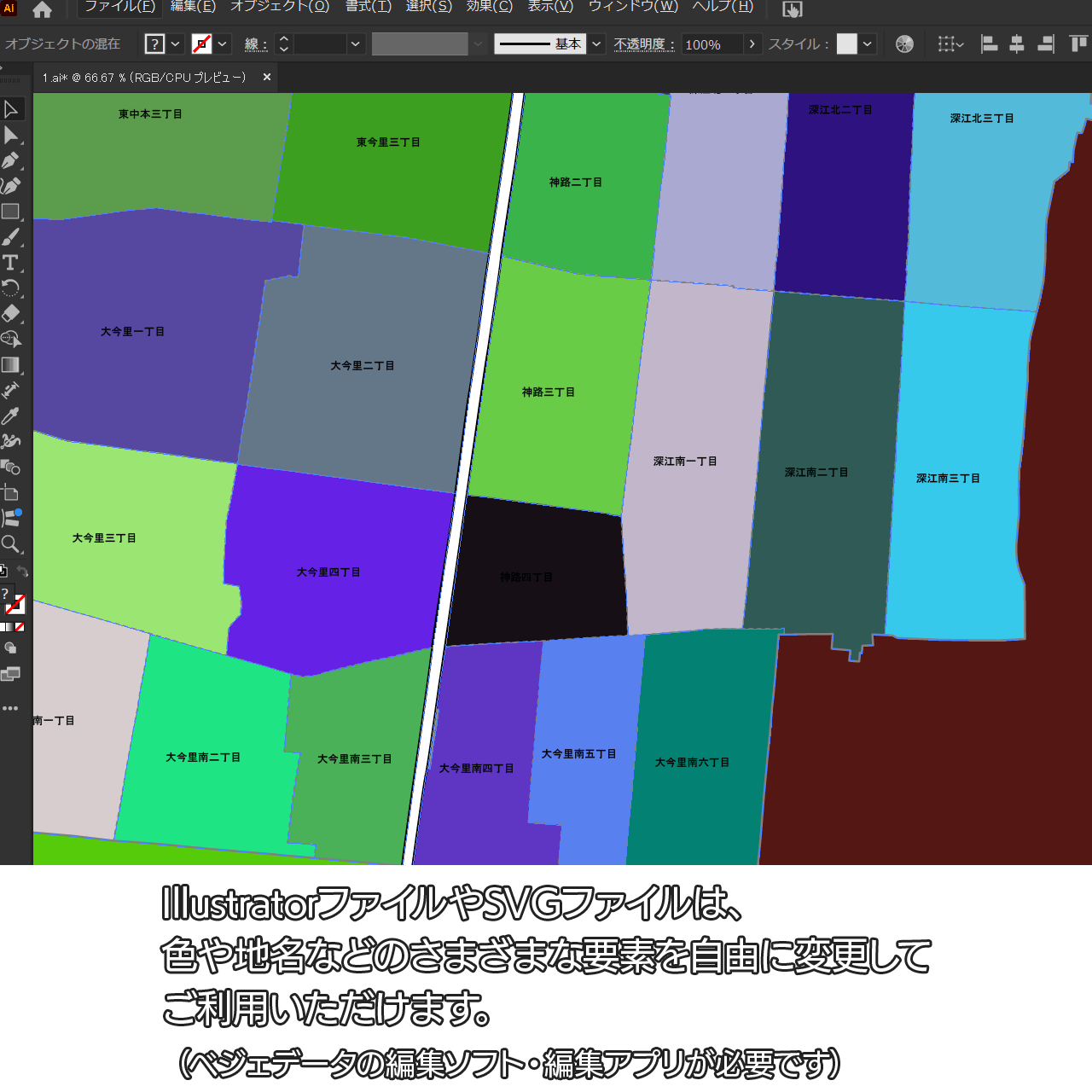Screen dimensions: 1092x1092
Task: Choose the Rectangle tool
Action: pos(11,212)
